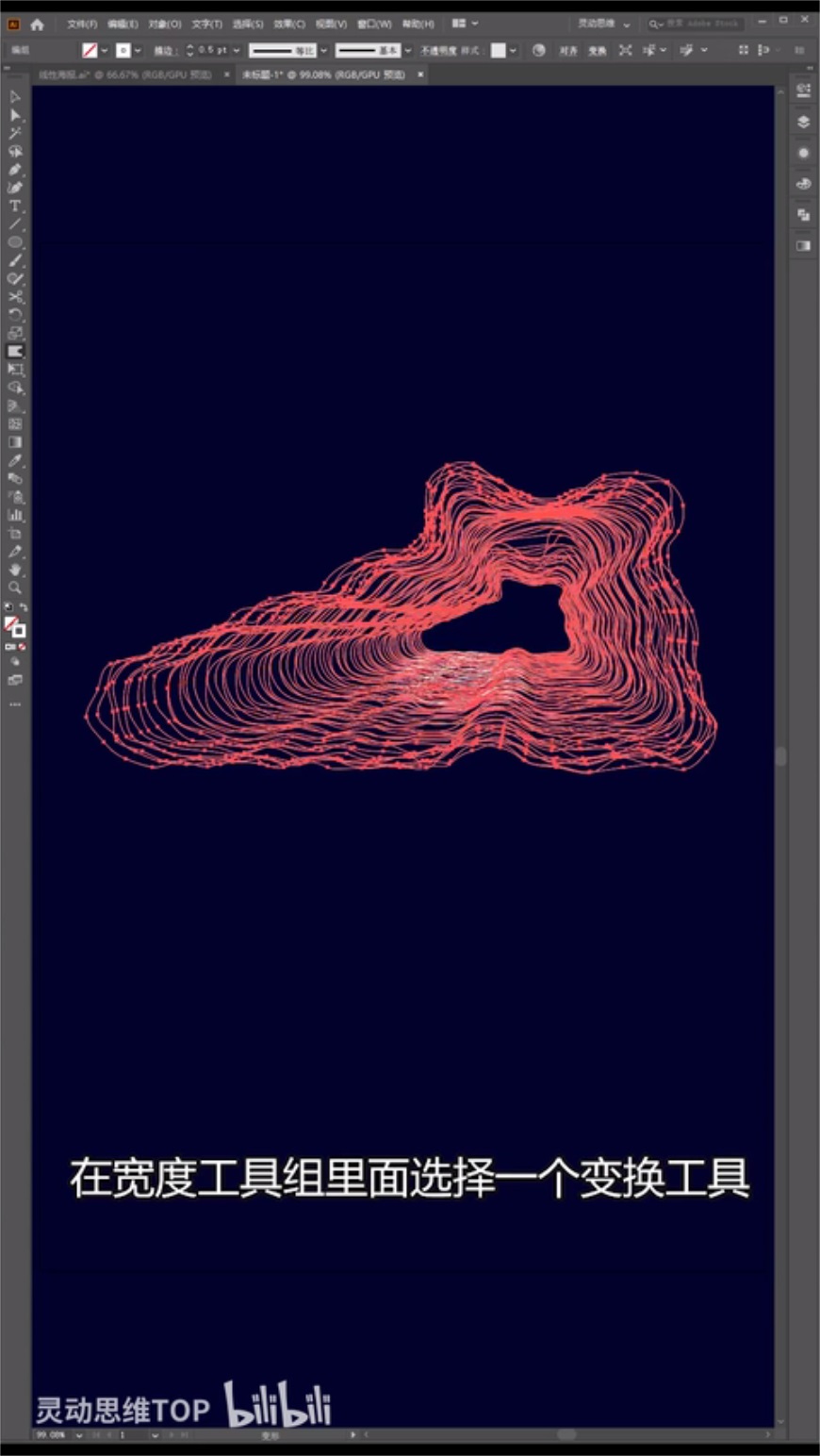The height and width of the screenshot is (1456, 820).
Task: Open the Pathfinder panel icon
Action: coord(803,215)
